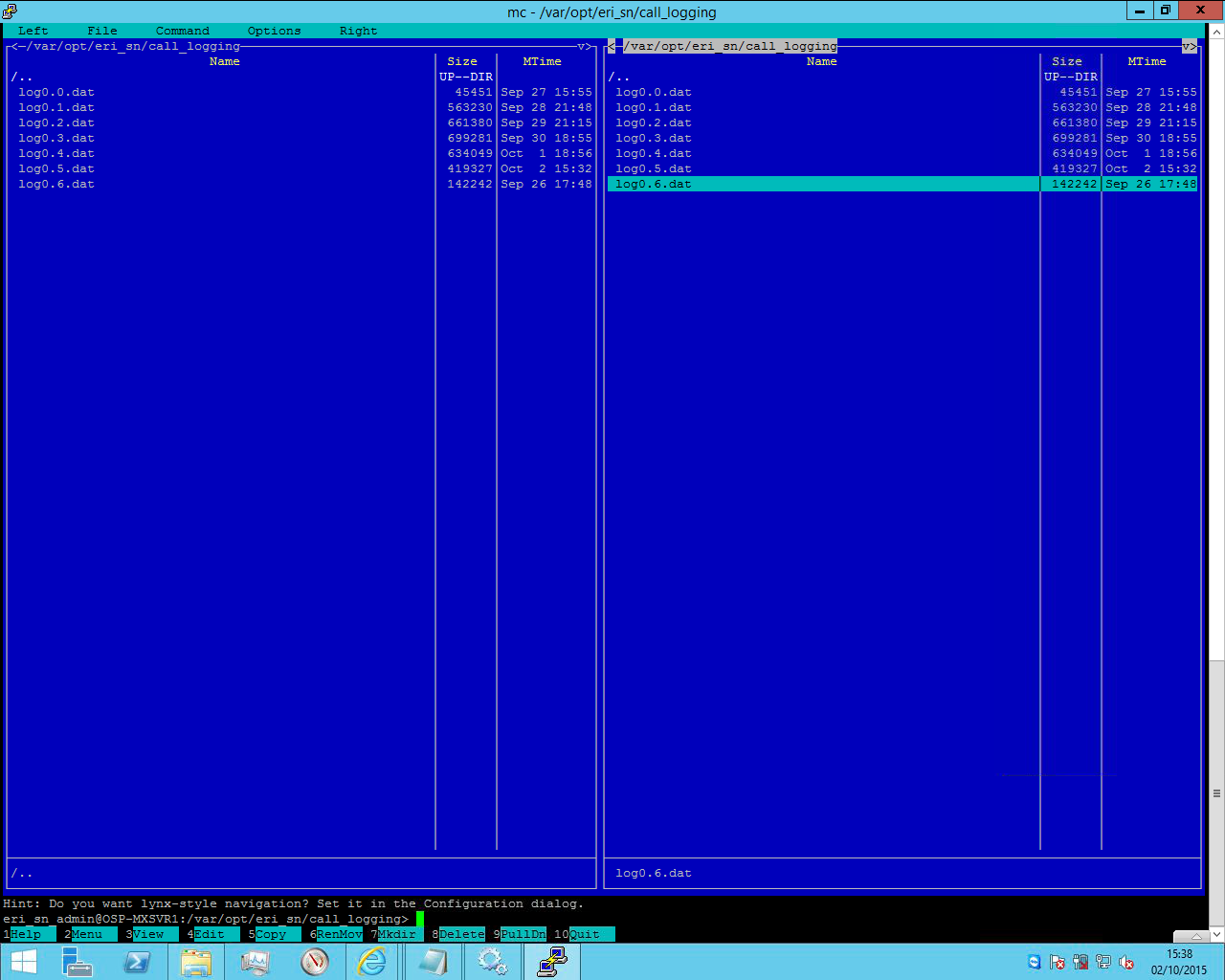Image resolution: width=1225 pixels, height=980 pixels.
Task: Open the TeamViewer tray icon
Action: click(x=1035, y=962)
